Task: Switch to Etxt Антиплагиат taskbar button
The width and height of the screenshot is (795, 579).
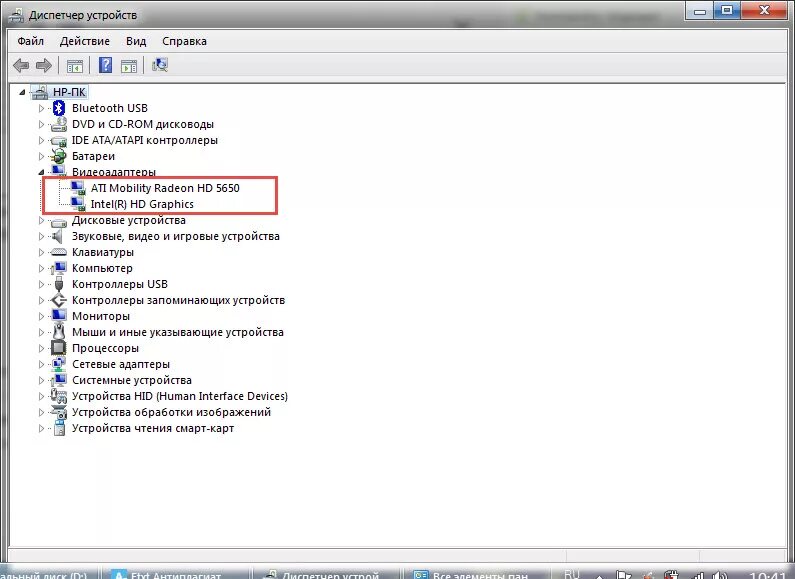Action: (176, 574)
